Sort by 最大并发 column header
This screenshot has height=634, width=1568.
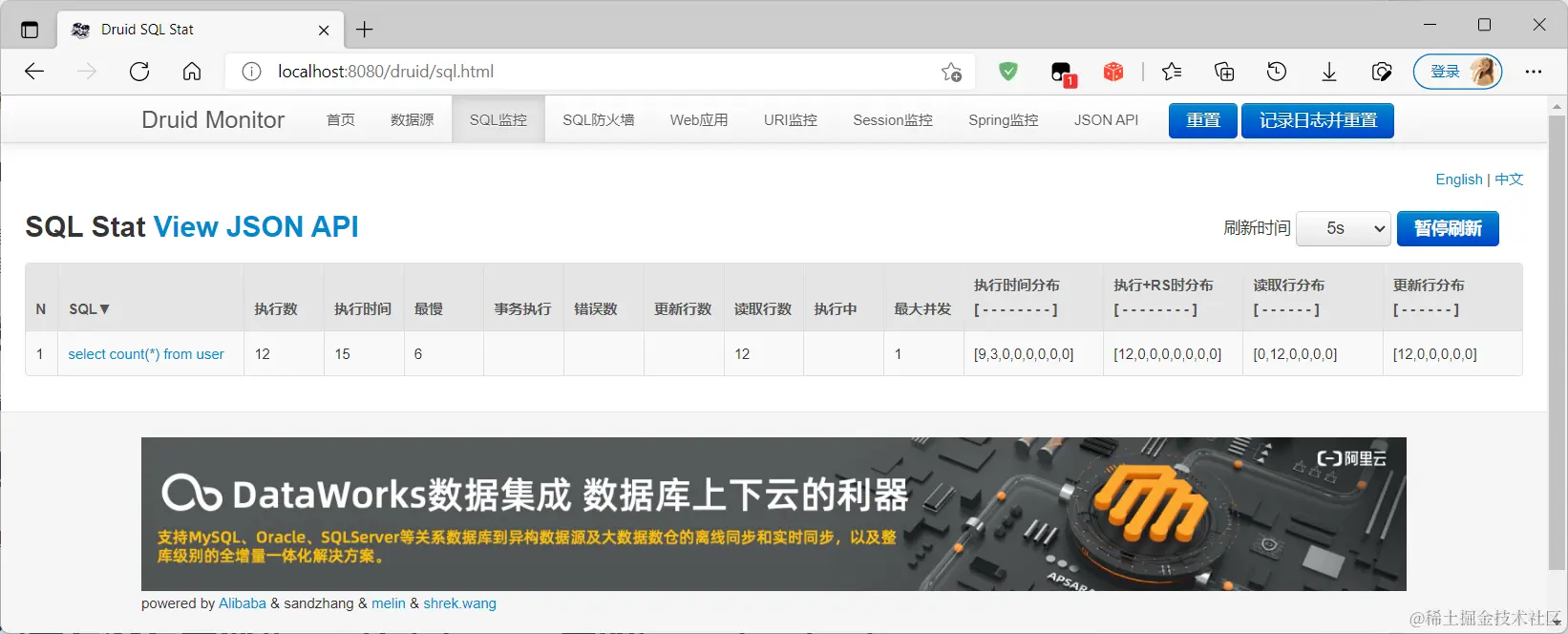pyautogui.click(x=922, y=309)
